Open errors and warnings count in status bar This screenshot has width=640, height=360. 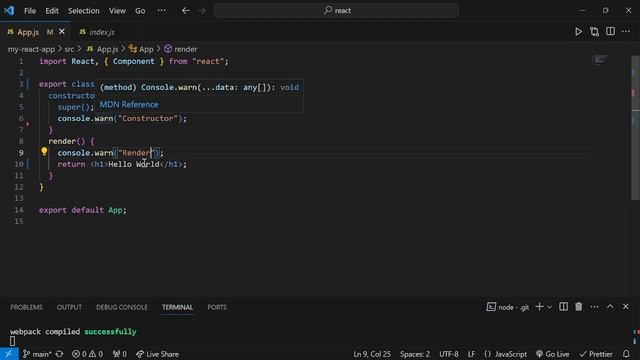click(87, 354)
